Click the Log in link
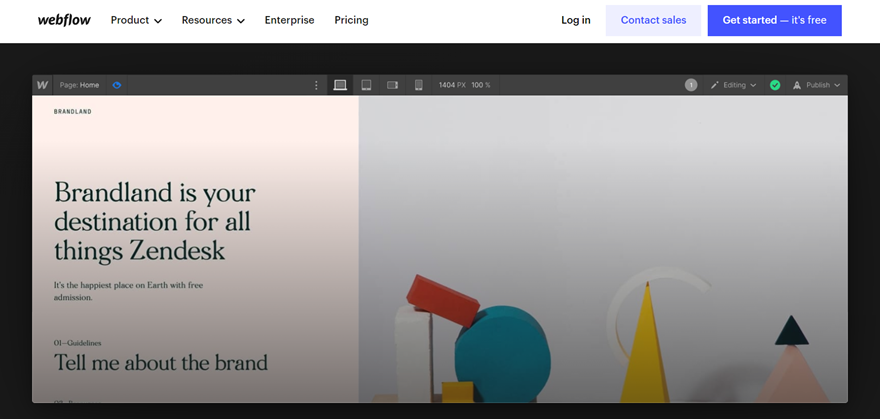Image resolution: width=880 pixels, height=419 pixels. (576, 20)
